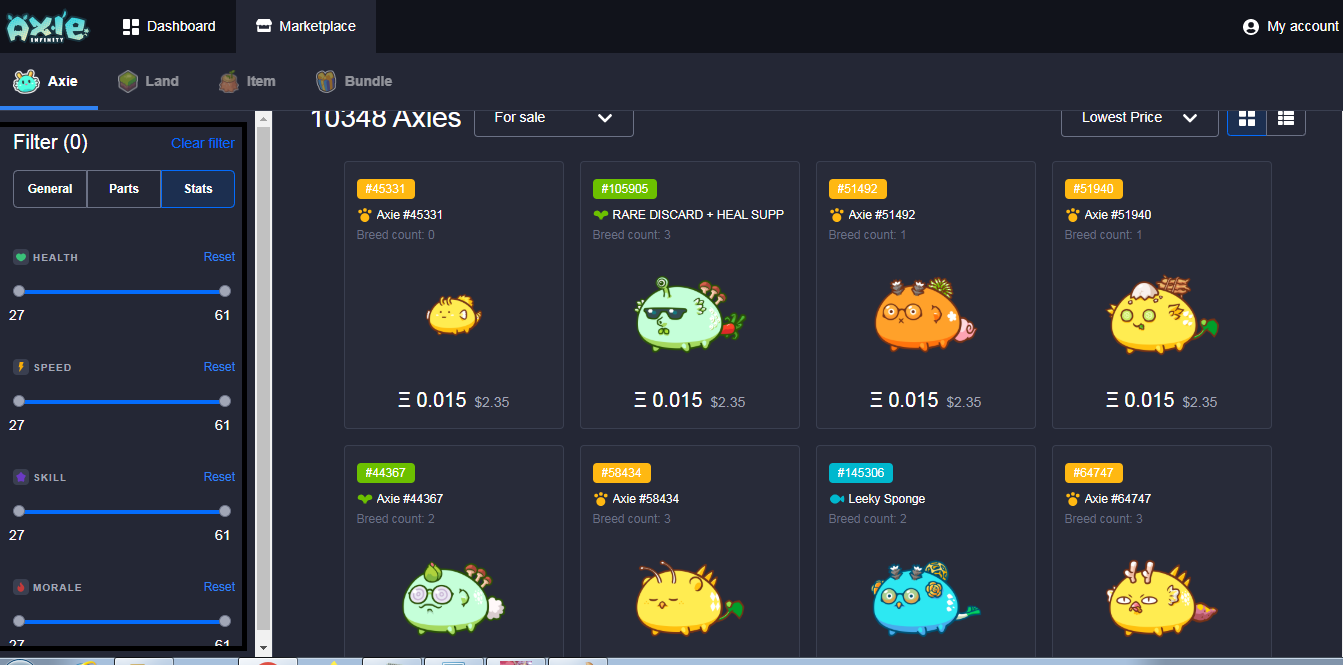Reset the Speed filter
Viewport: 1343px width, 665px height.
pyautogui.click(x=219, y=367)
